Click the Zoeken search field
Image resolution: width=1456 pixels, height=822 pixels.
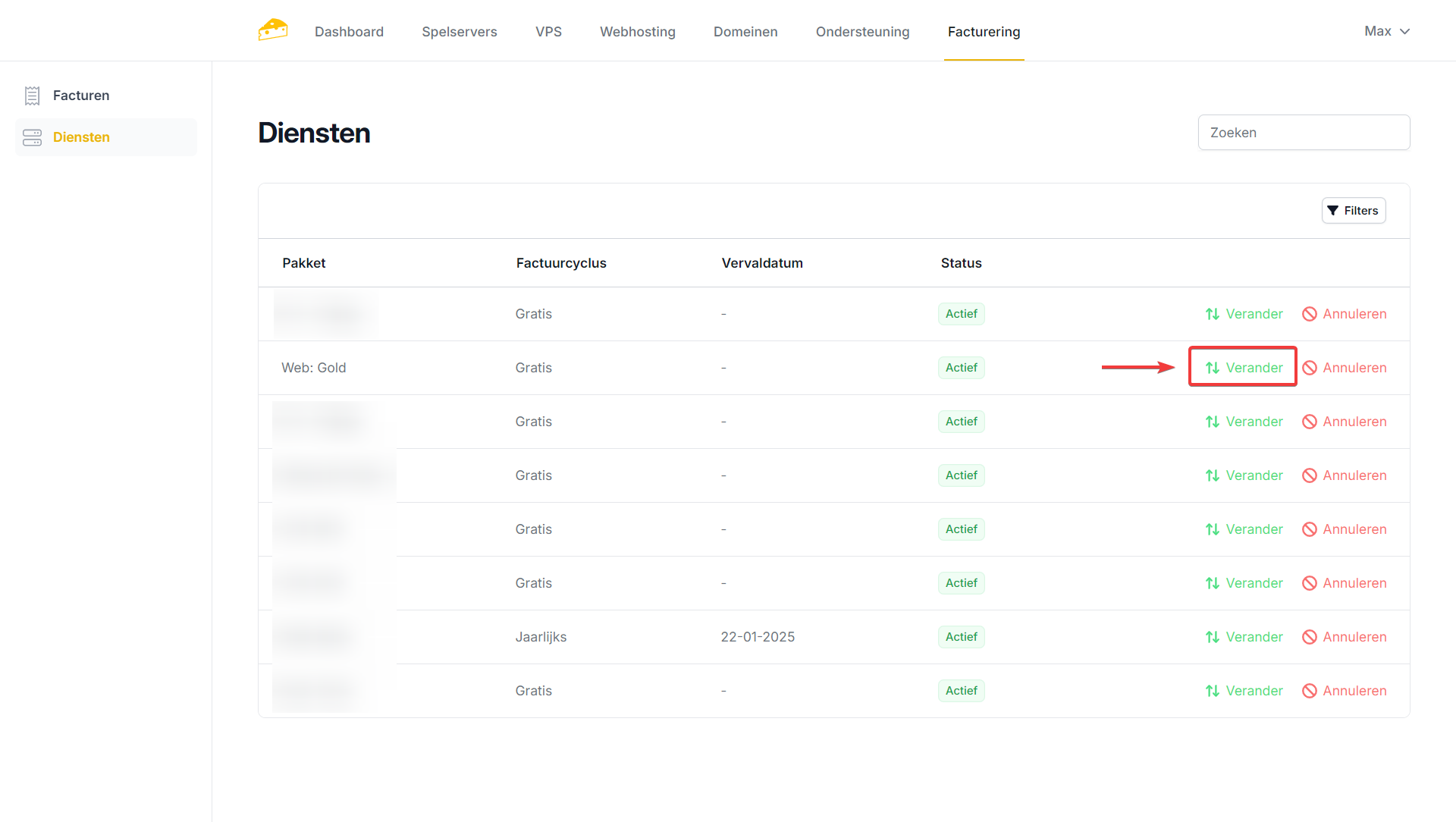(1304, 133)
